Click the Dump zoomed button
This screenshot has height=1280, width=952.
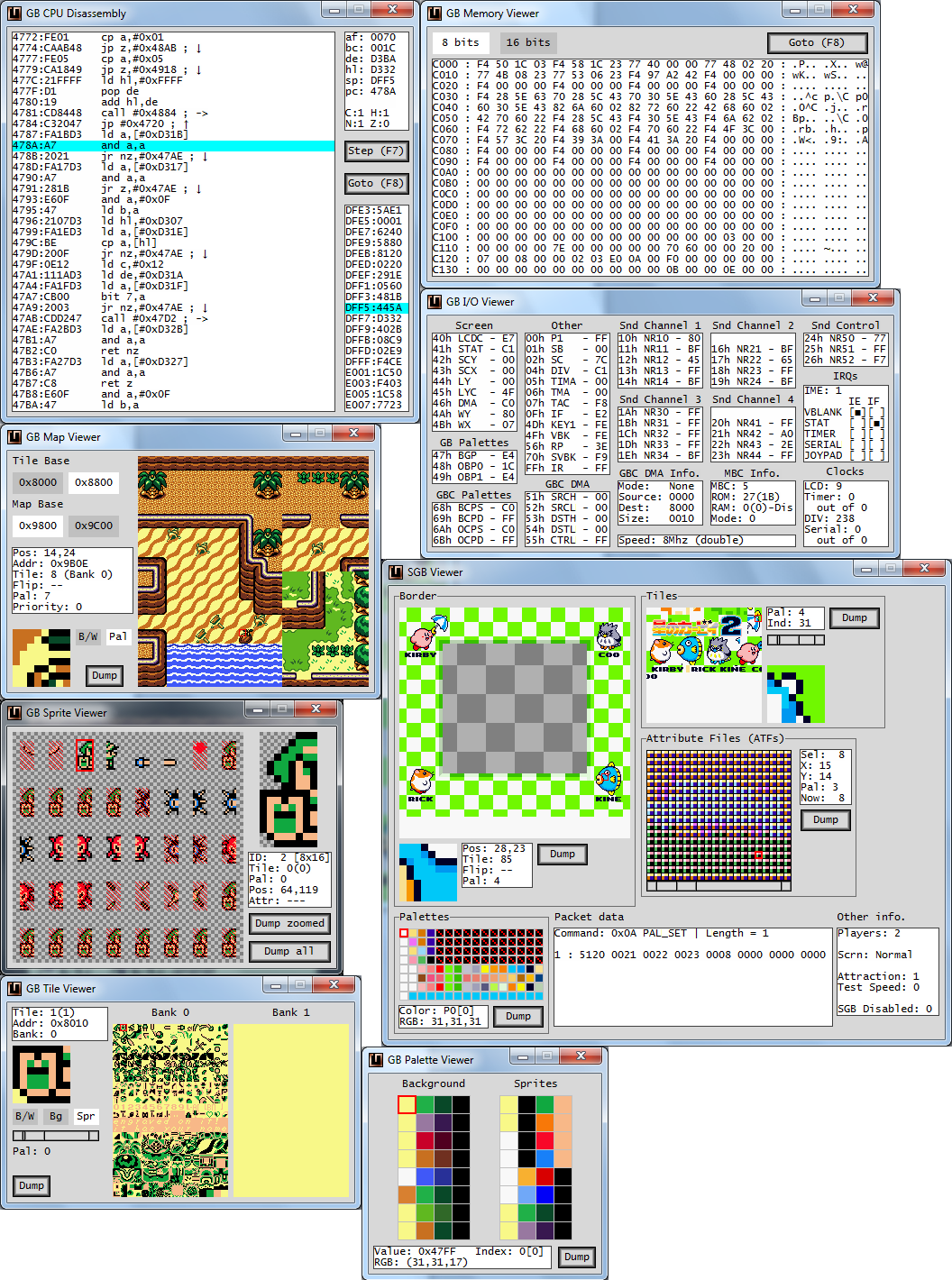[x=288, y=923]
